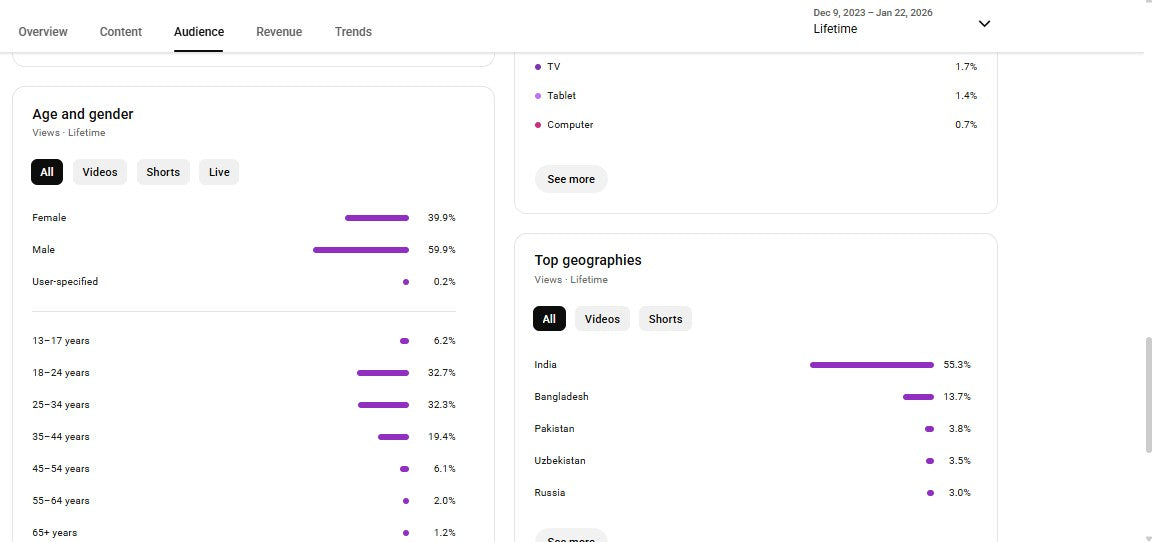This screenshot has height=542, width=1153.
Task: Click the Tablet device legend dot
Action: click(538, 96)
